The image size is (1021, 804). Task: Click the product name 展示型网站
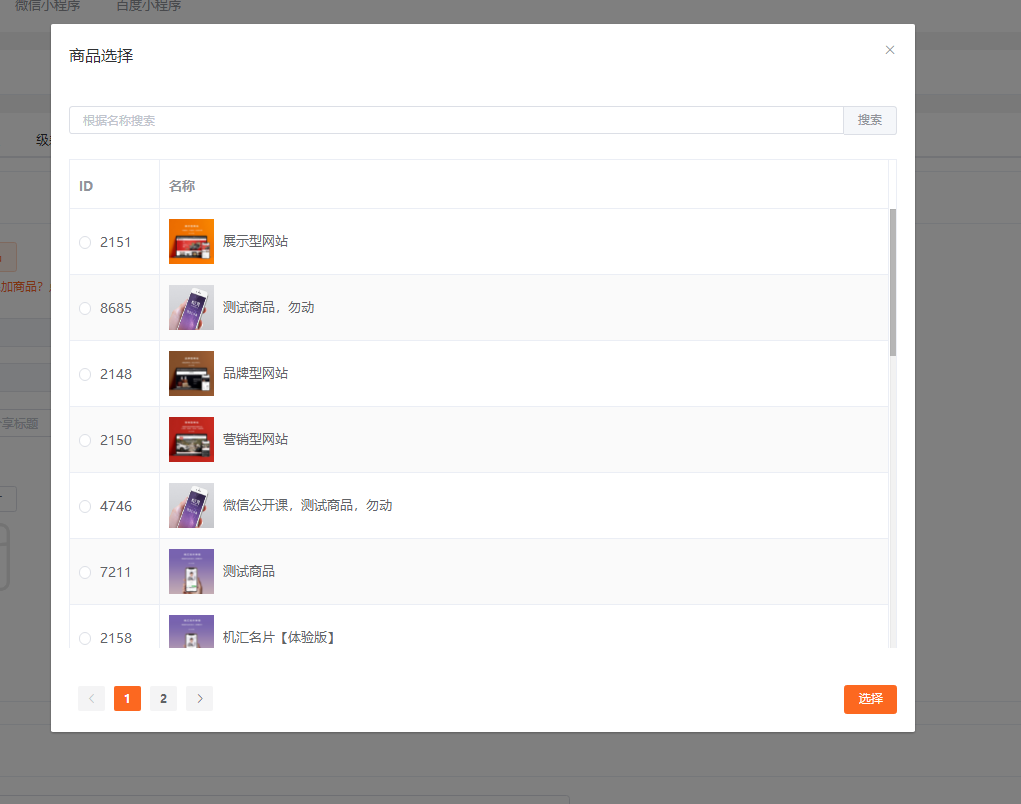255,242
